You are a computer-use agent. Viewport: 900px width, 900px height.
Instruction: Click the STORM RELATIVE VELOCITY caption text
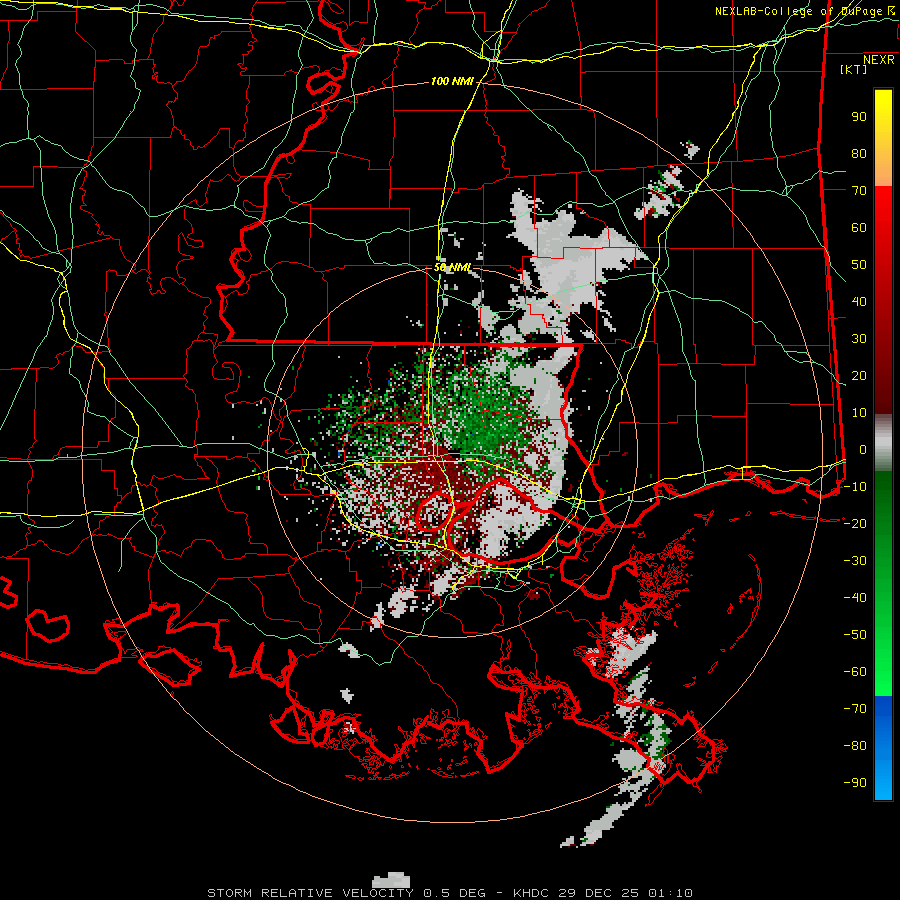click(310, 893)
